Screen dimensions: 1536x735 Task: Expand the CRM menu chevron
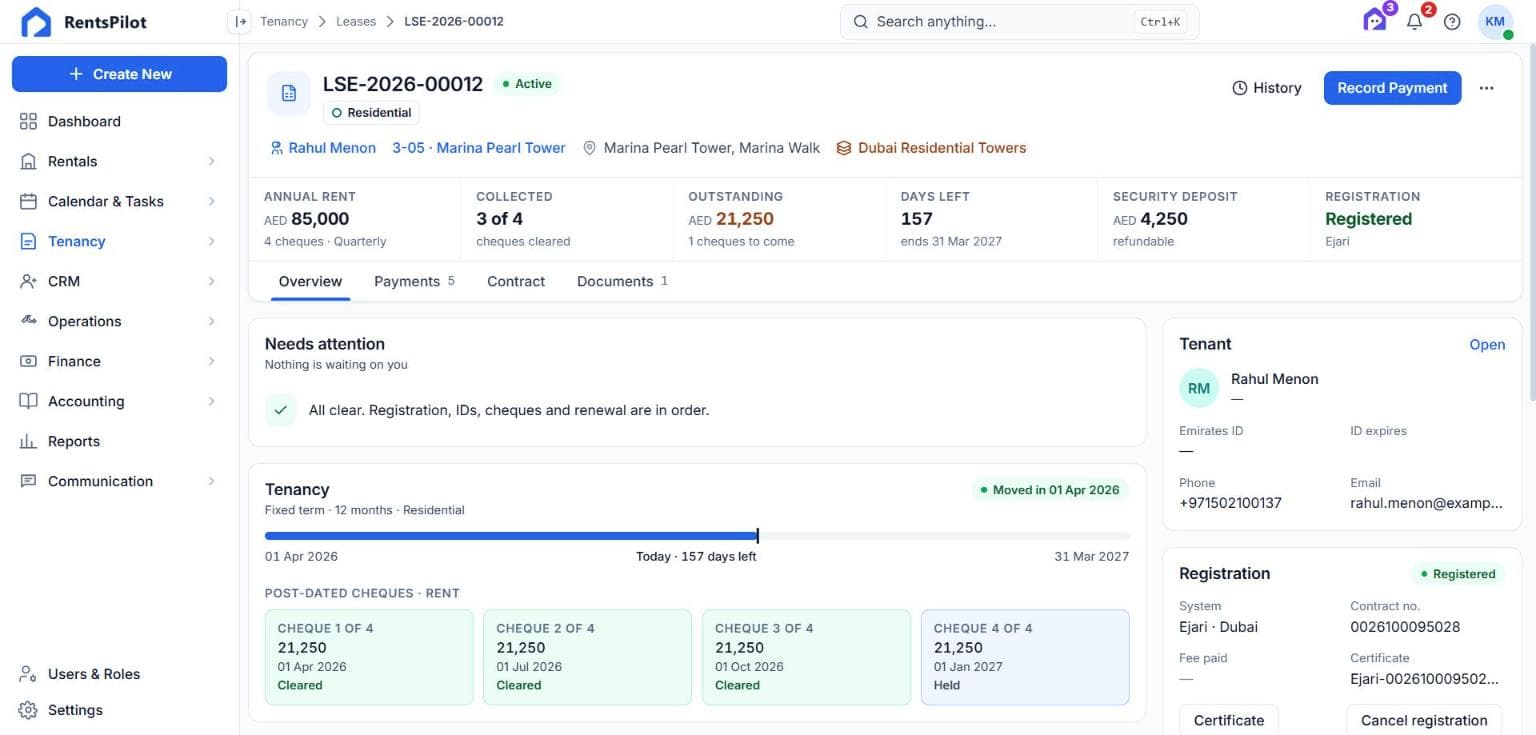[211, 281]
